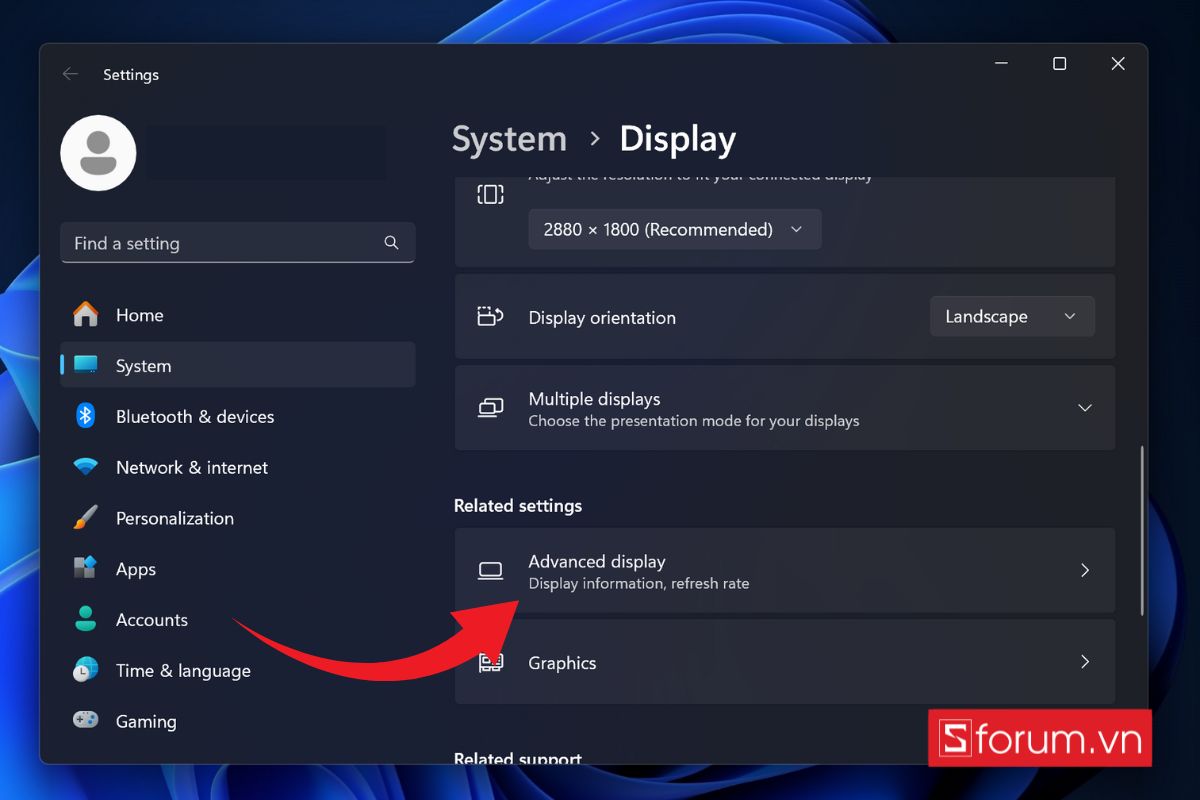Click the search magnifier icon
This screenshot has width=1200, height=800.
(391, 243)
